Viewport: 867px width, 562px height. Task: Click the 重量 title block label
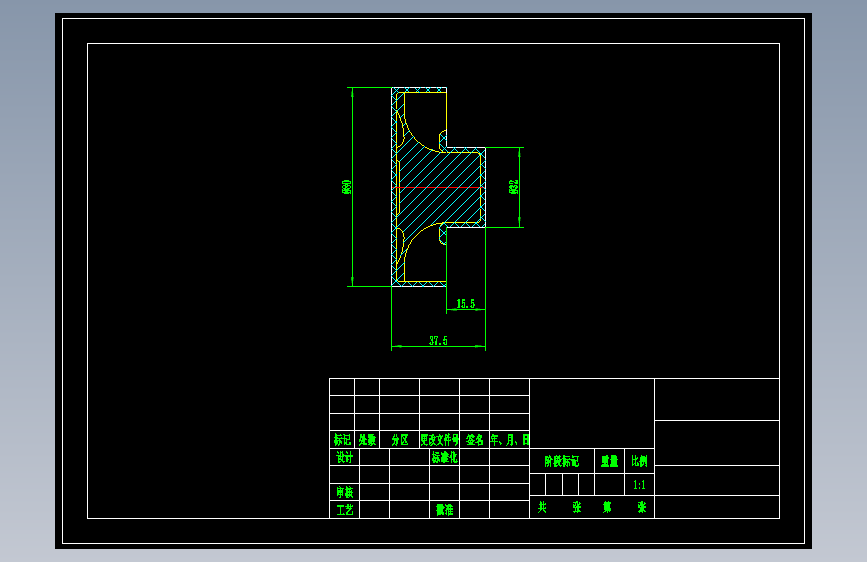click(x=609, y=461)
